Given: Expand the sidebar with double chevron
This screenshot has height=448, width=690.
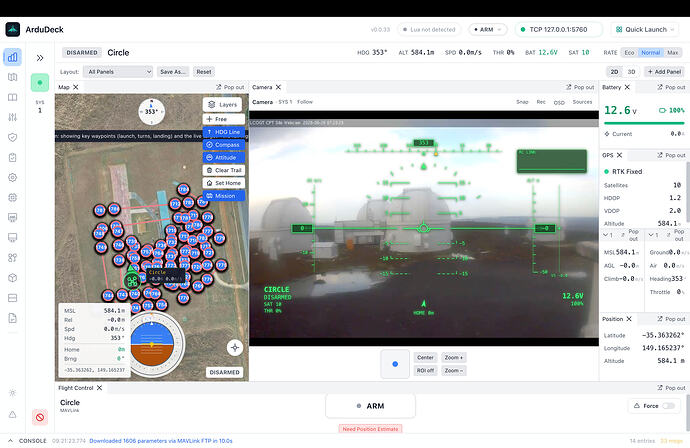Looking at the screenshot, I should click(40, 58).
